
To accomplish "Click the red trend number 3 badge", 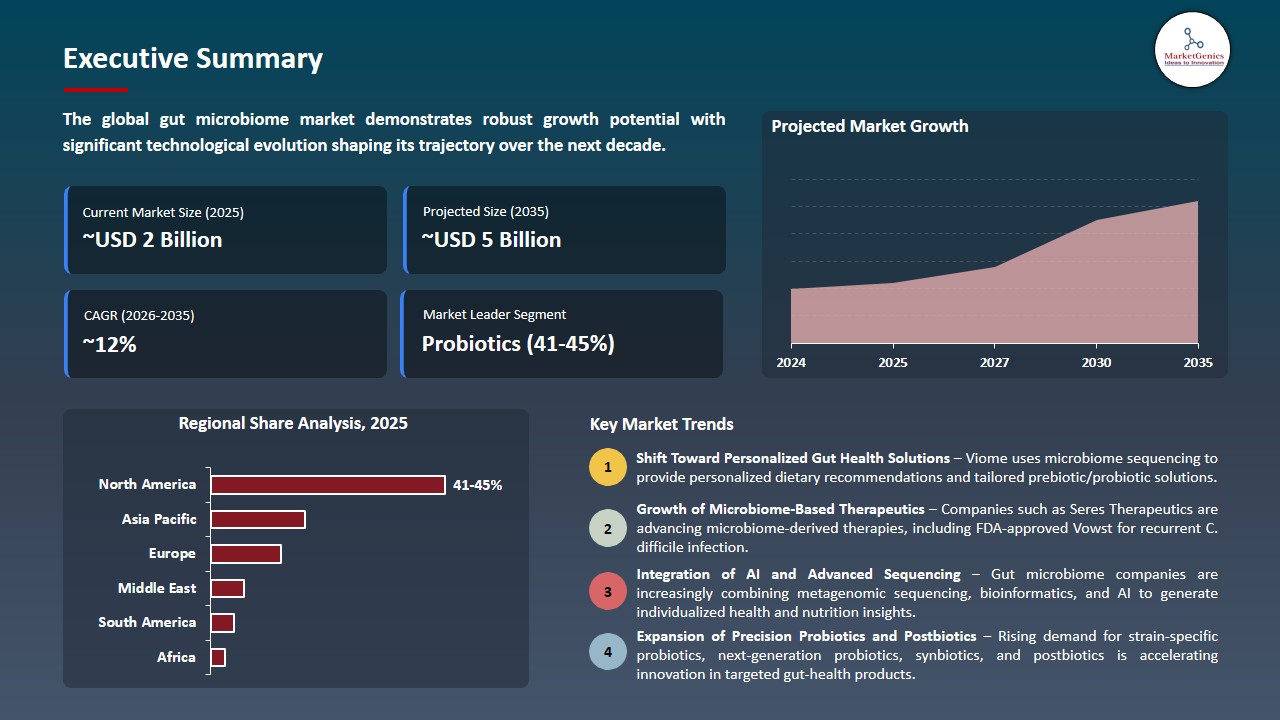I will tap(608, 592).
